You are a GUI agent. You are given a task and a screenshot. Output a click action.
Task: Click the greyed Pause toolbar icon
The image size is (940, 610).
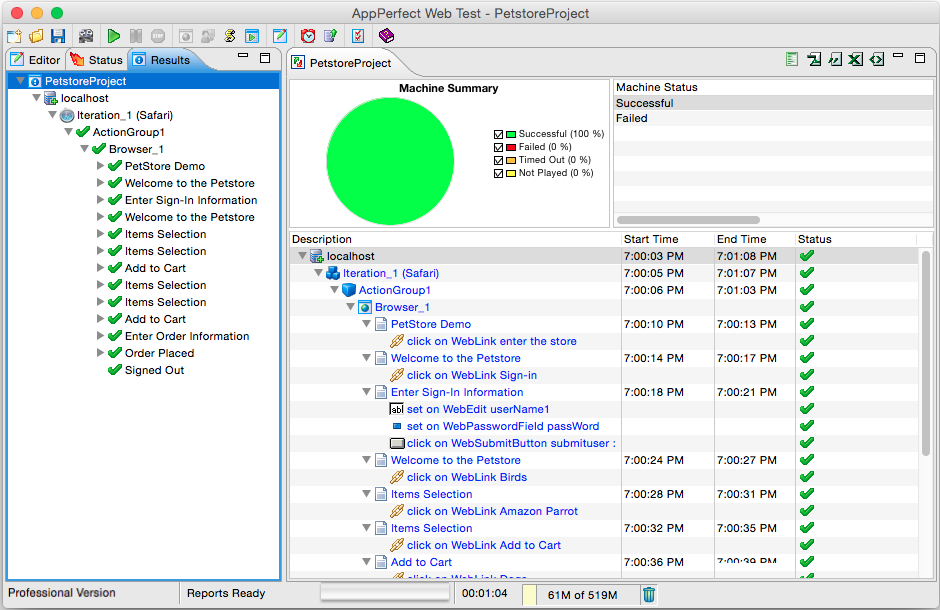click(136, 36)
